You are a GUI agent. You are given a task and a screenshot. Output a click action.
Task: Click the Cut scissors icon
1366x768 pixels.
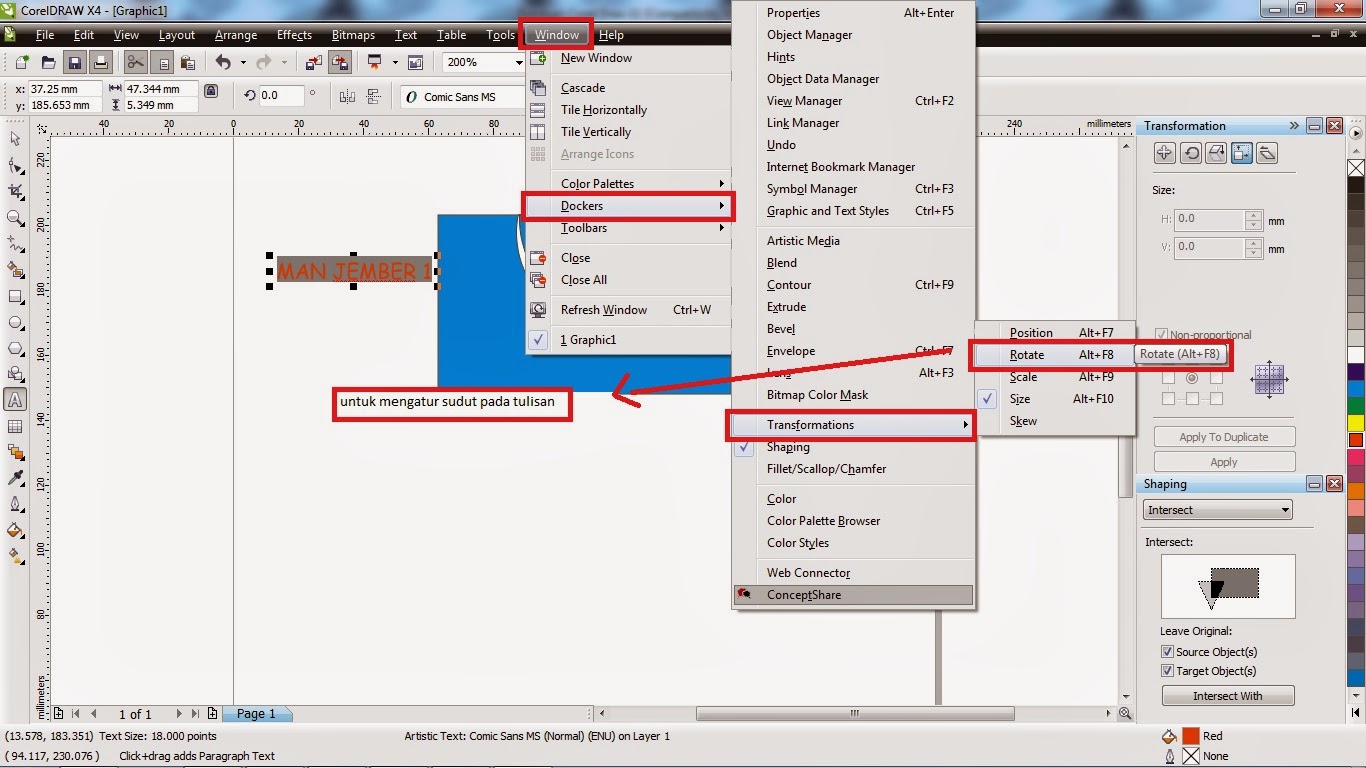[136, 62]
